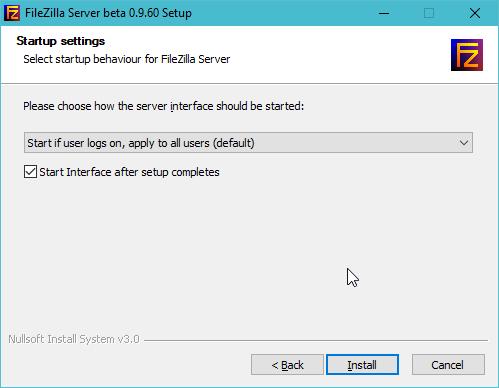
Task: Click the dropdown chevron arrow
Action: [x=464, y=143]
